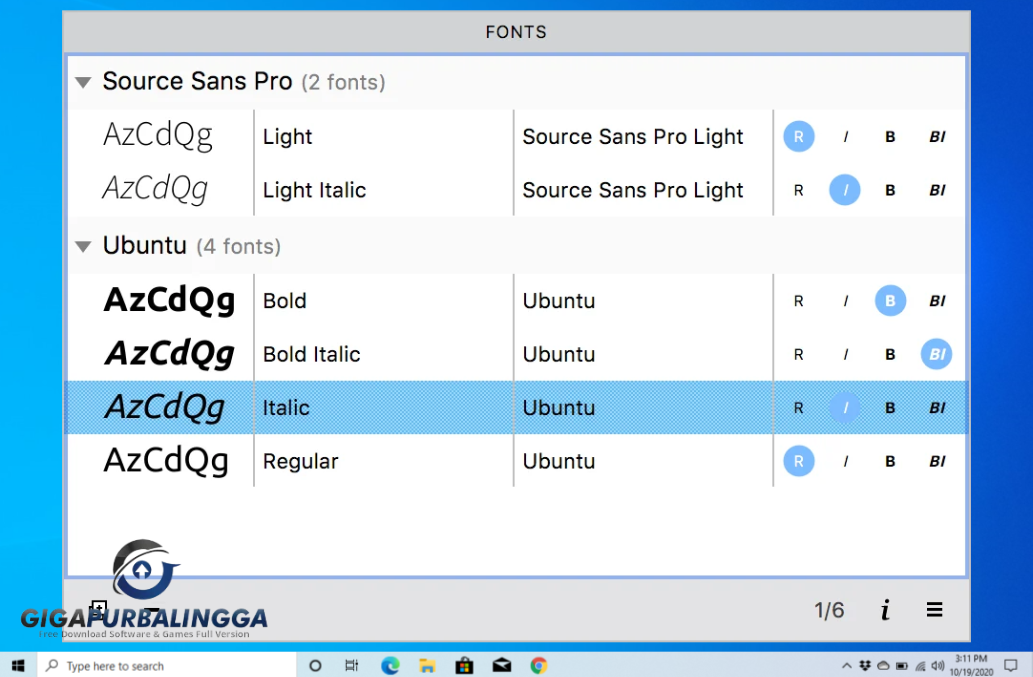Image resolution: width=1033 pixels, height=677 pixels.
Task: Open Microsoft Store from taskbar
Action: (464, 665)
